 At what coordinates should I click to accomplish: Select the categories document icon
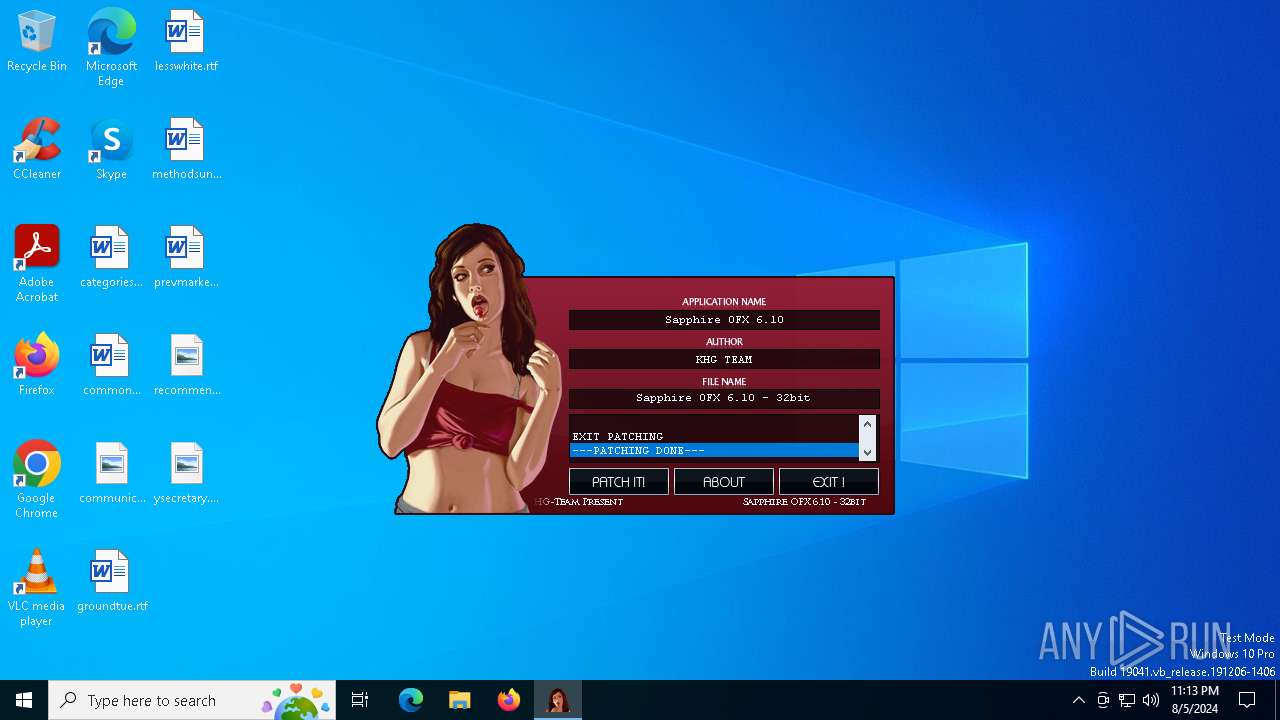click(x=111, y=258)
